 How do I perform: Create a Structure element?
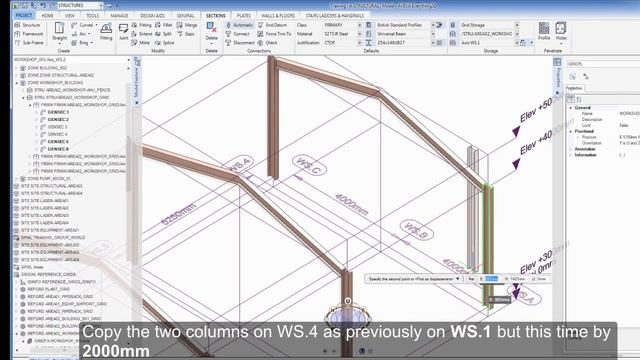[28, 25]
